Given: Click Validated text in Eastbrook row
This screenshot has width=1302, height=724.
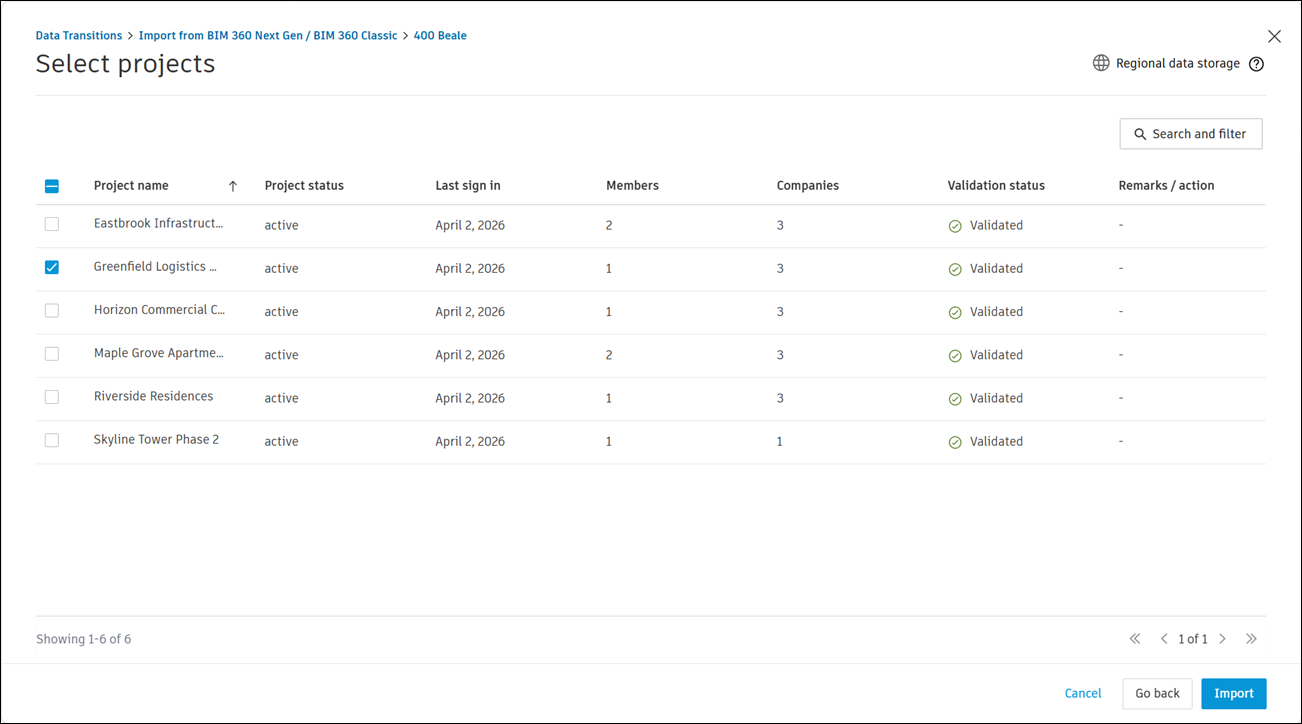Looking at the screenshot, I should (996, 225).
